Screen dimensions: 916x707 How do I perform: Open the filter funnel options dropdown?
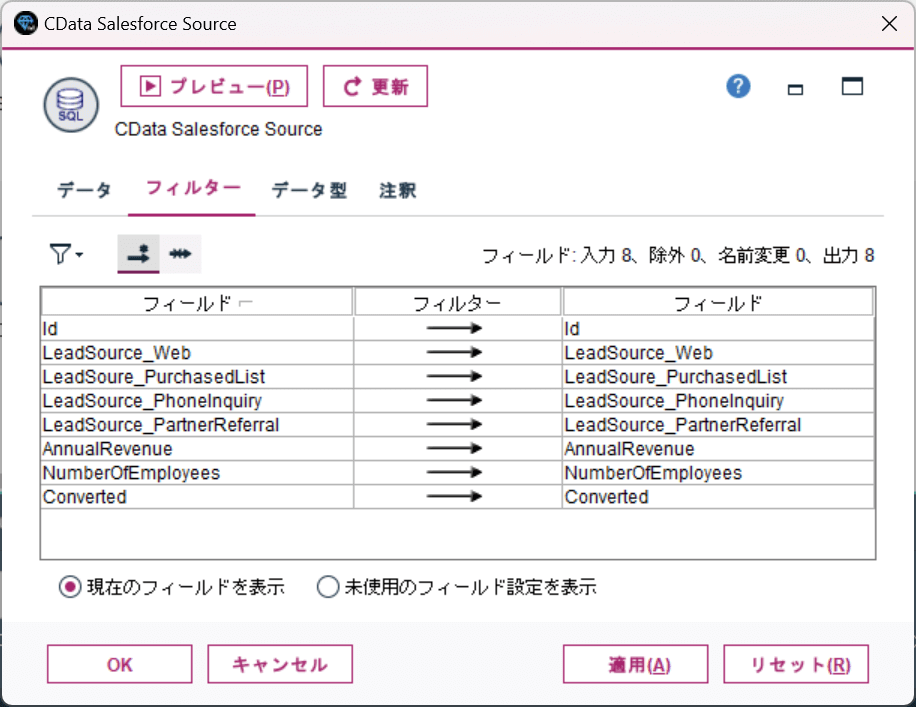[66, 255]
